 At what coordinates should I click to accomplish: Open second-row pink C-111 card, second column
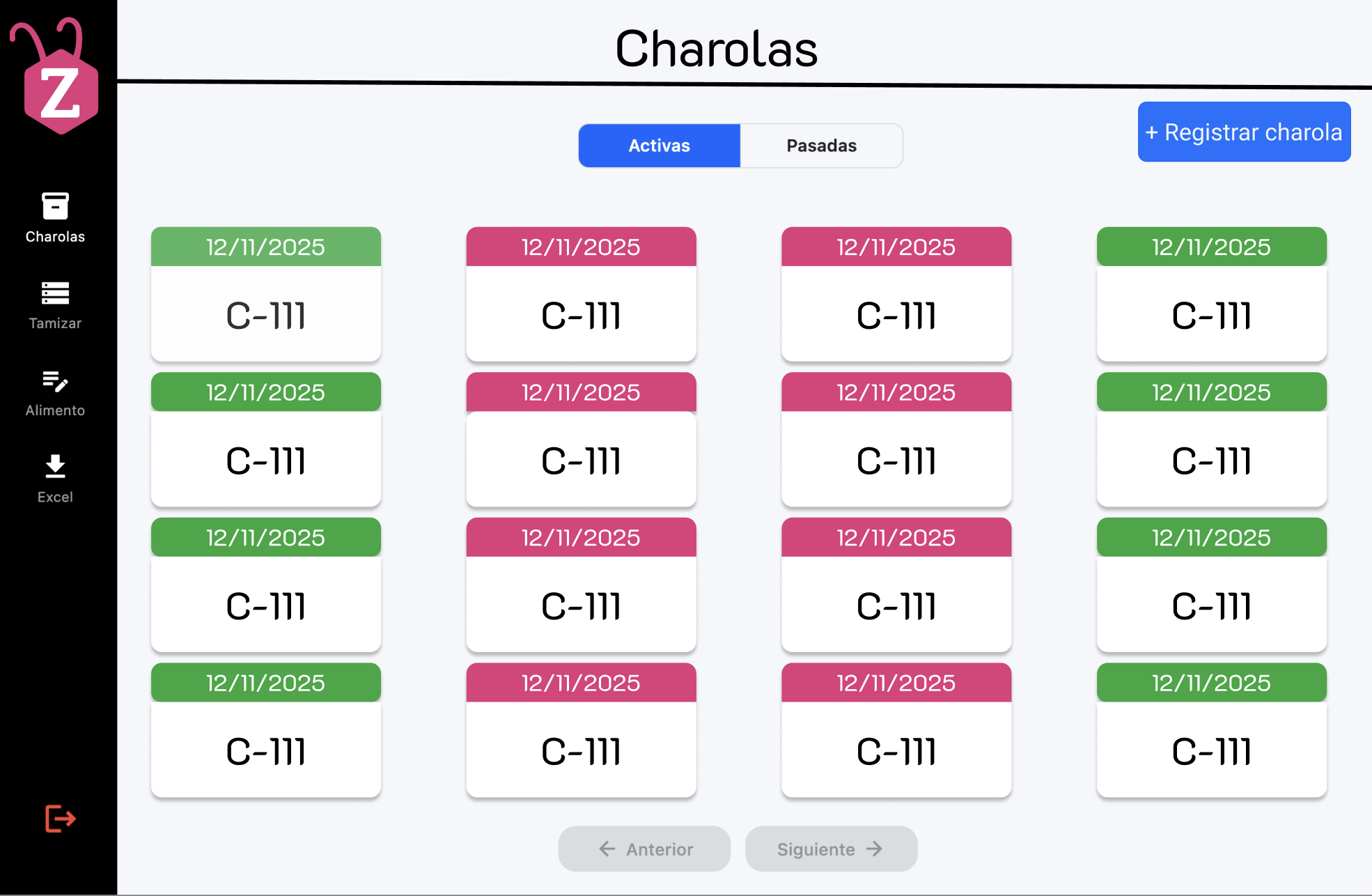(x=581, y=439)
